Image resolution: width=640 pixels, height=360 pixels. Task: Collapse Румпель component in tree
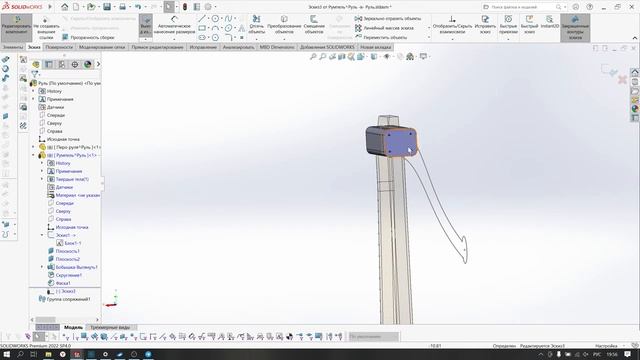pos(33,155)
